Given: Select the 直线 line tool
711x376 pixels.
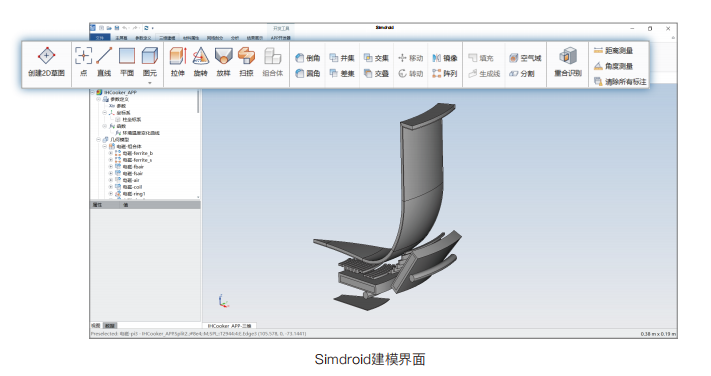Looking at the screenshot, I should click(x=104, y=62).
